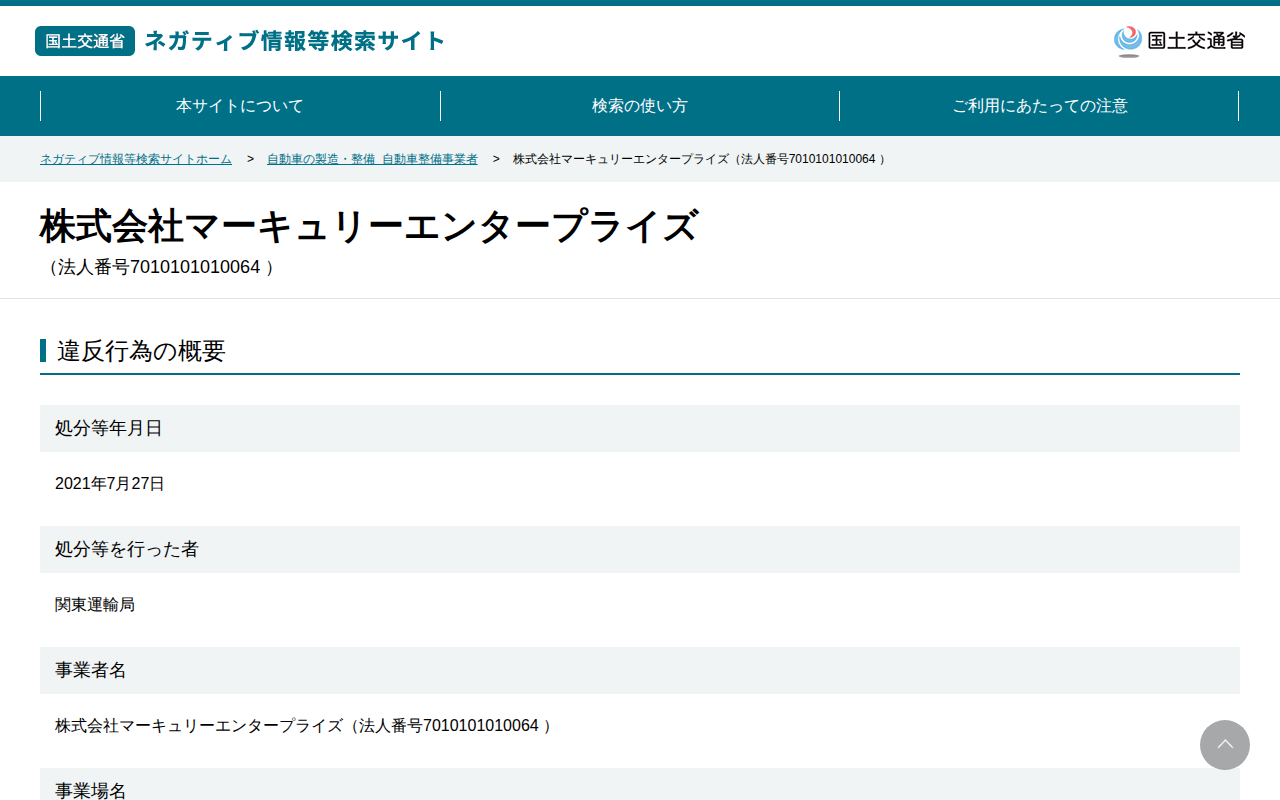Click the 違反行為の概要 section heading

click(141, 351)
